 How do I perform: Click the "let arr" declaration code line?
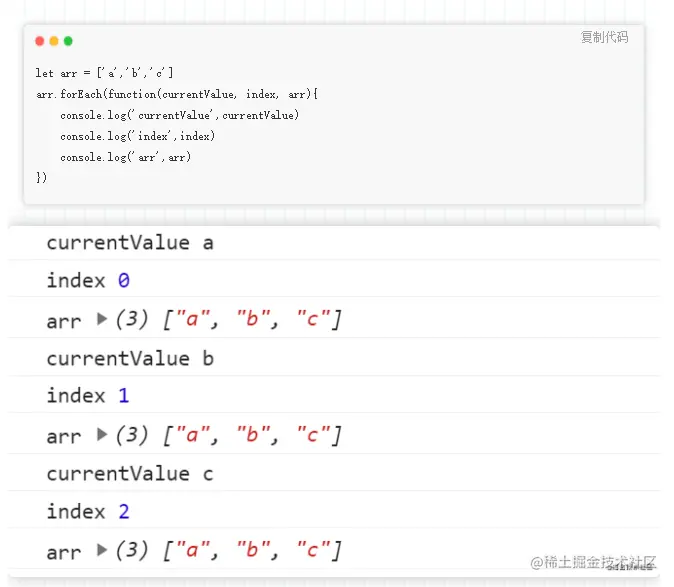[104, 73]
